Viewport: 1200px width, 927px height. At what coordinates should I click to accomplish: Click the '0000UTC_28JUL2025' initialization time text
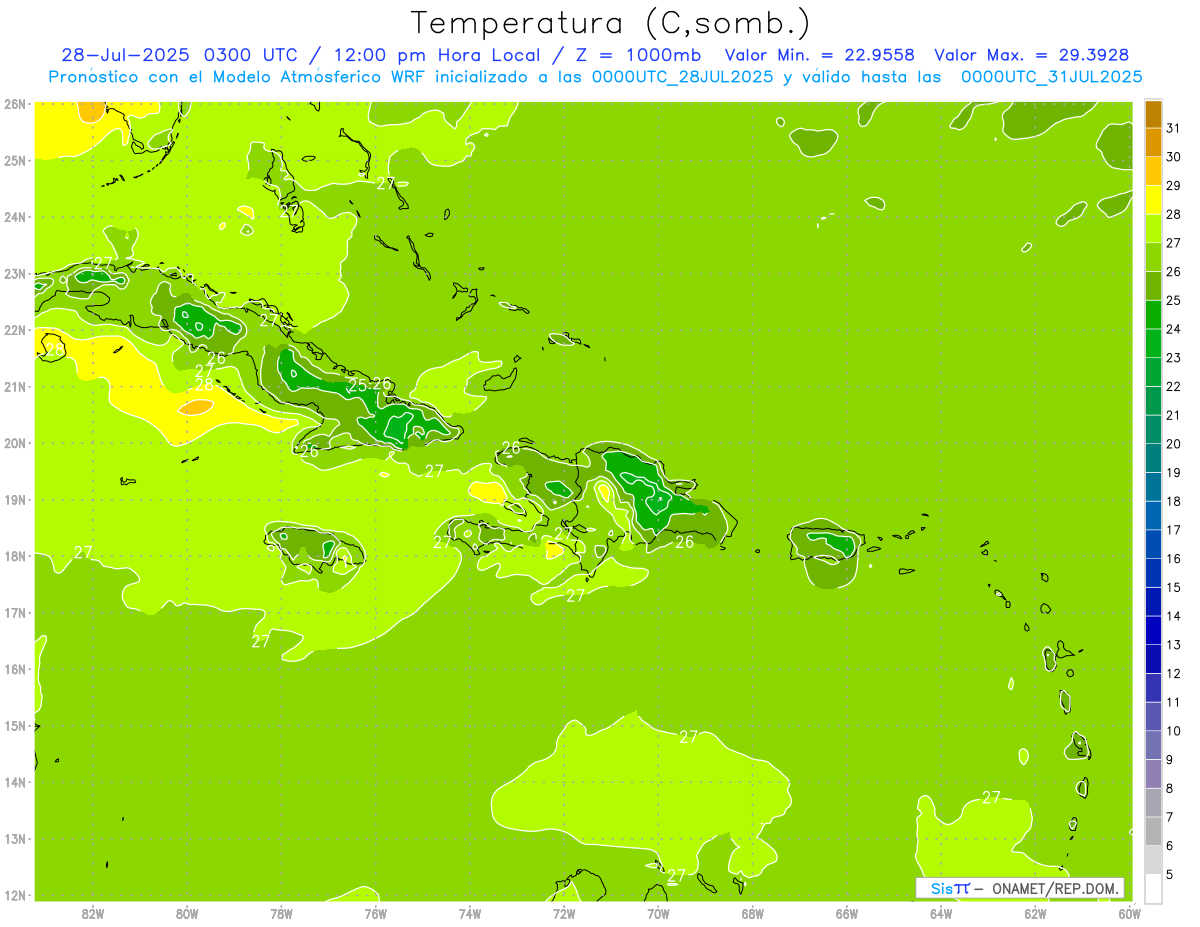682,77
